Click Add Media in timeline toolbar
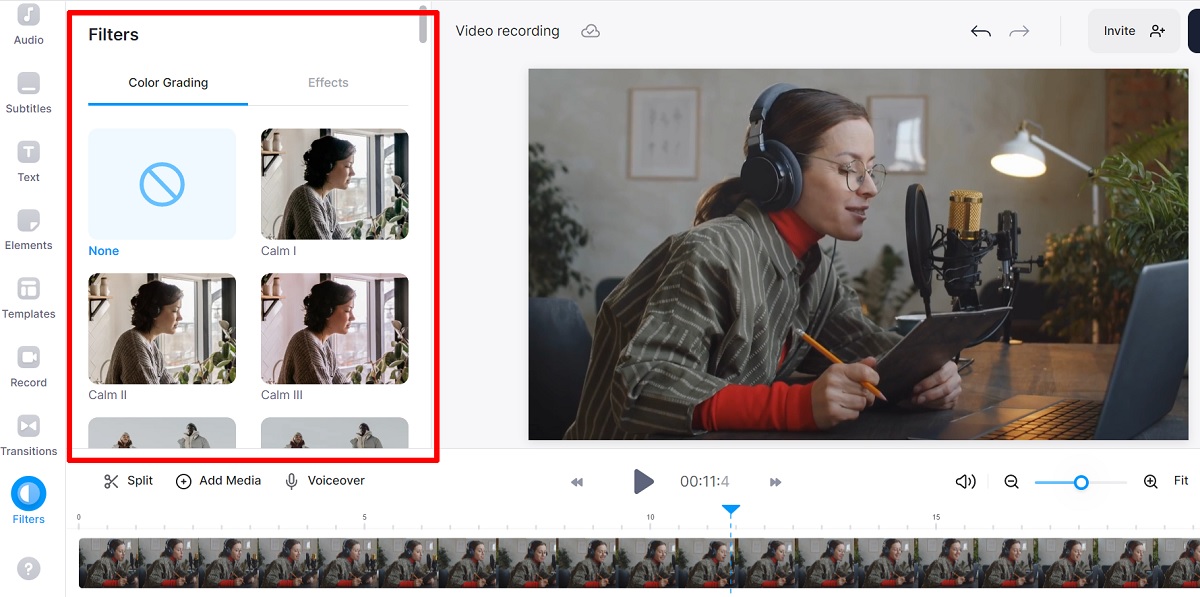 pyautogui.click(x=218, y=481)
